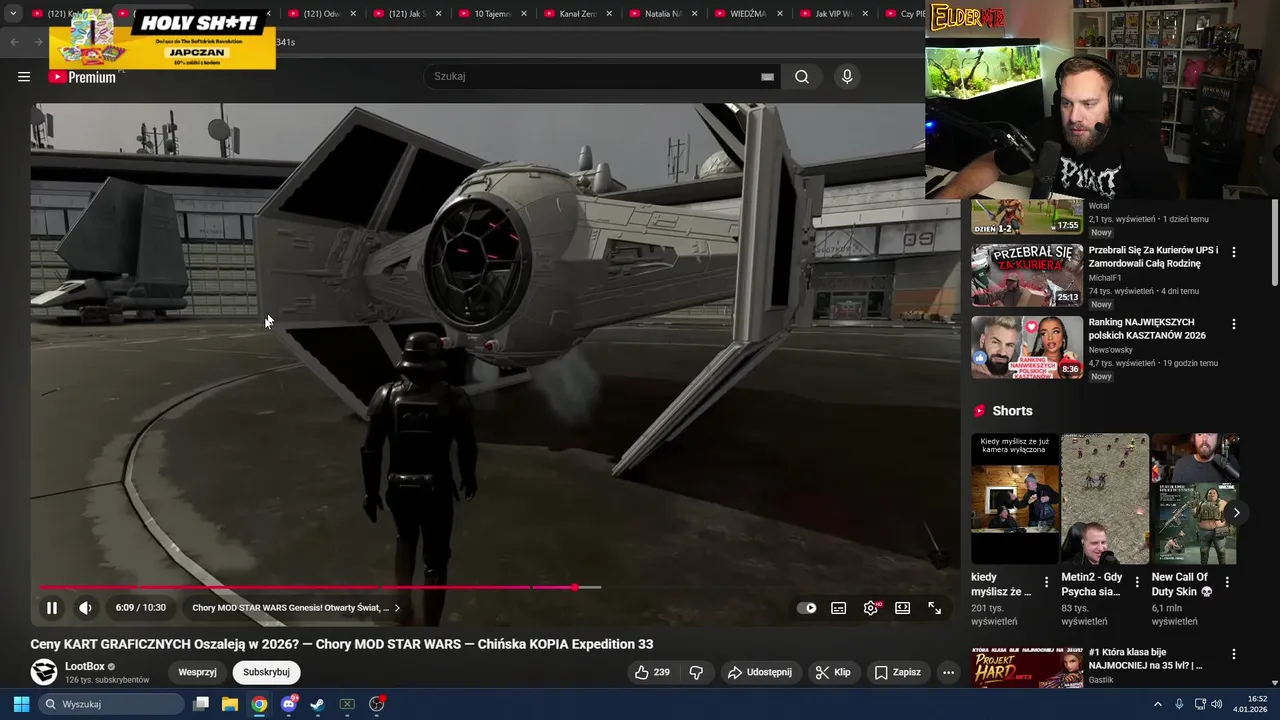Open player settings gear icon
1280x720 pixels.
(x=872, y=608)
